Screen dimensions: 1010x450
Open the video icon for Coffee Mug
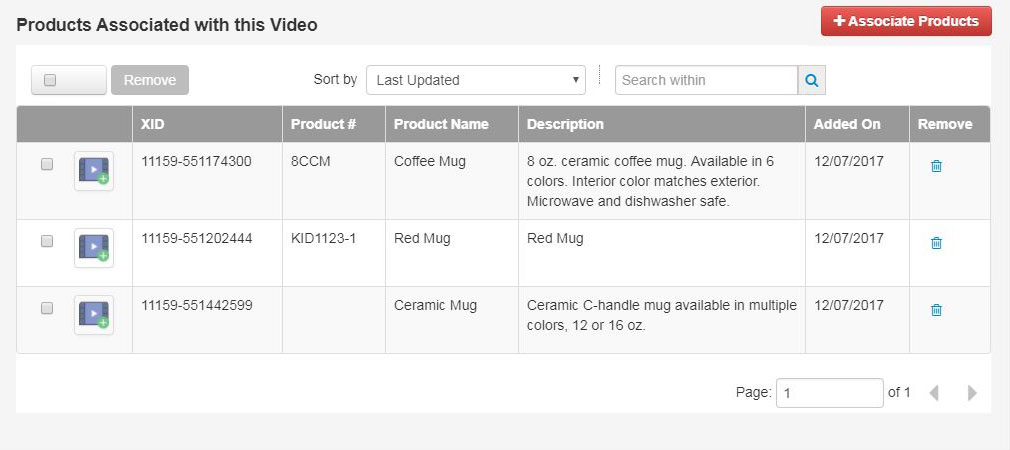(x=94, y=171)
